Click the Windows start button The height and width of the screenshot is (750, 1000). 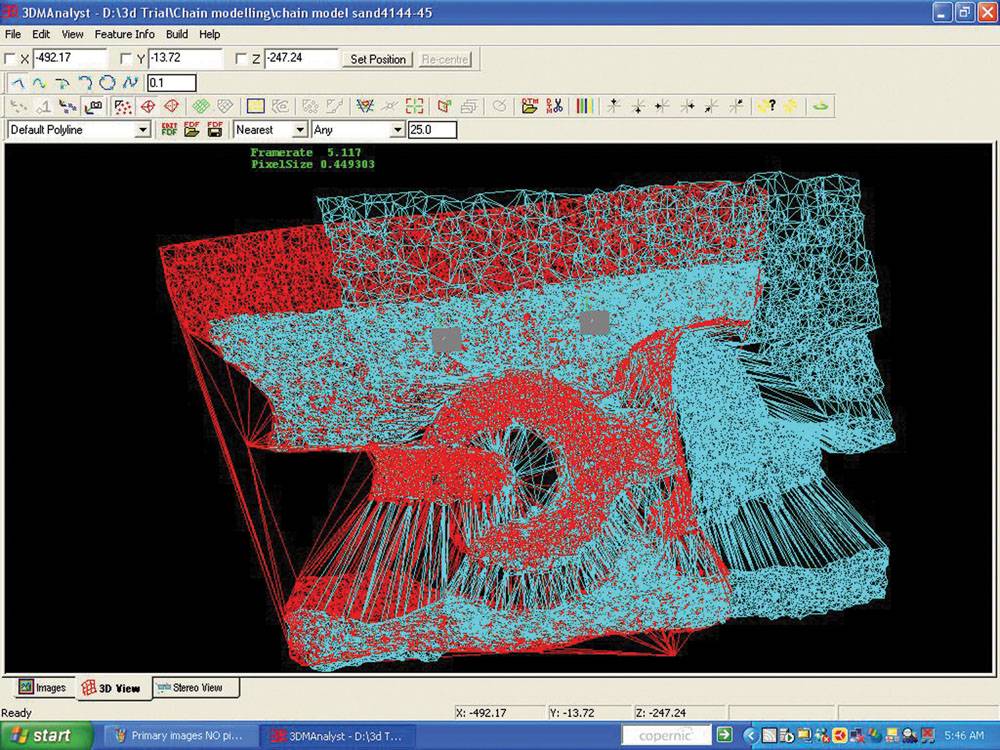tap(46, 735)
